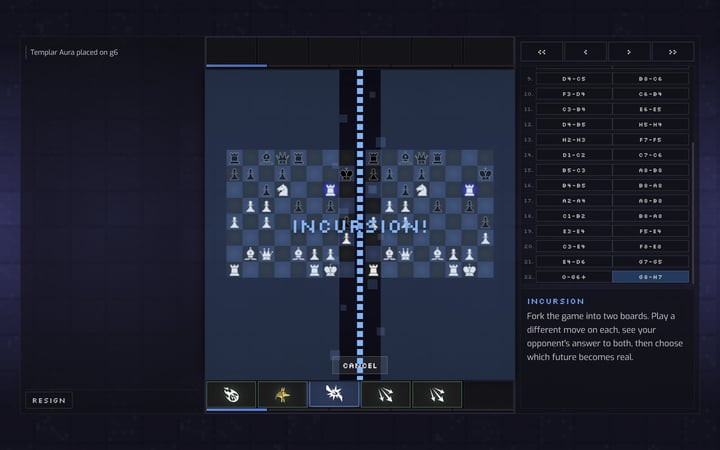Jump to the first move with <<
Image resolution: width=720 pixels, height=450 pixels.
(x=542, y=52)
